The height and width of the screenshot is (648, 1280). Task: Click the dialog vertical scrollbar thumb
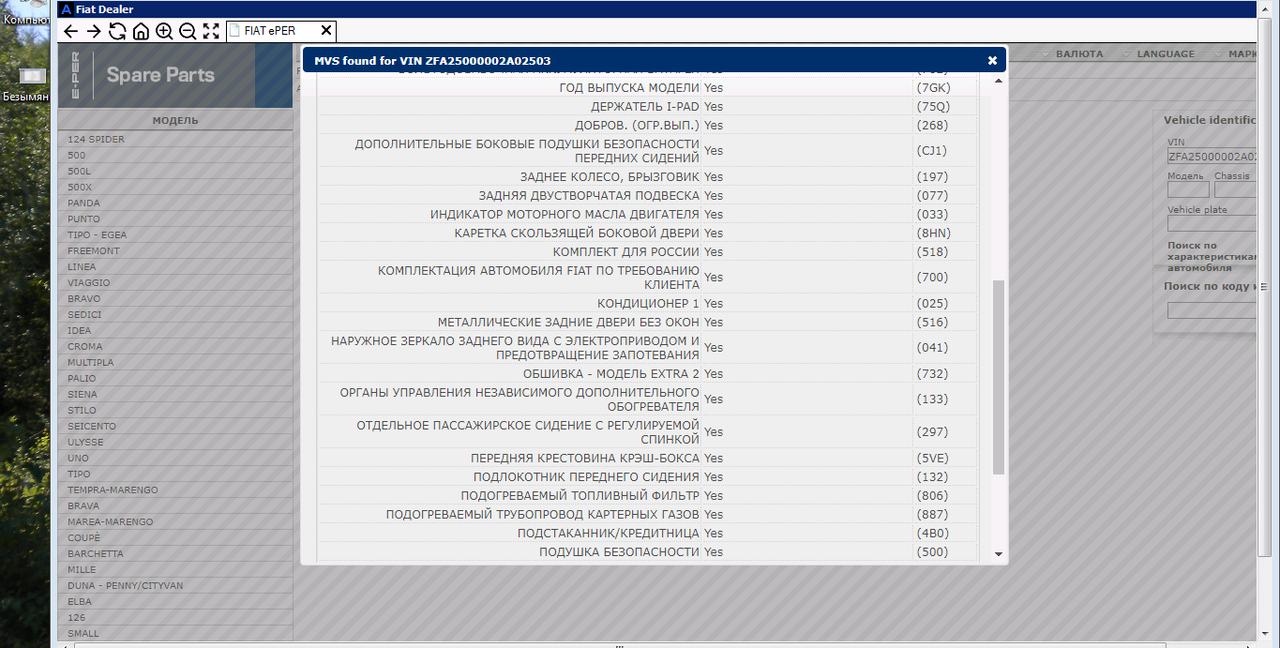pyautogui.click(x=998, y=377)
